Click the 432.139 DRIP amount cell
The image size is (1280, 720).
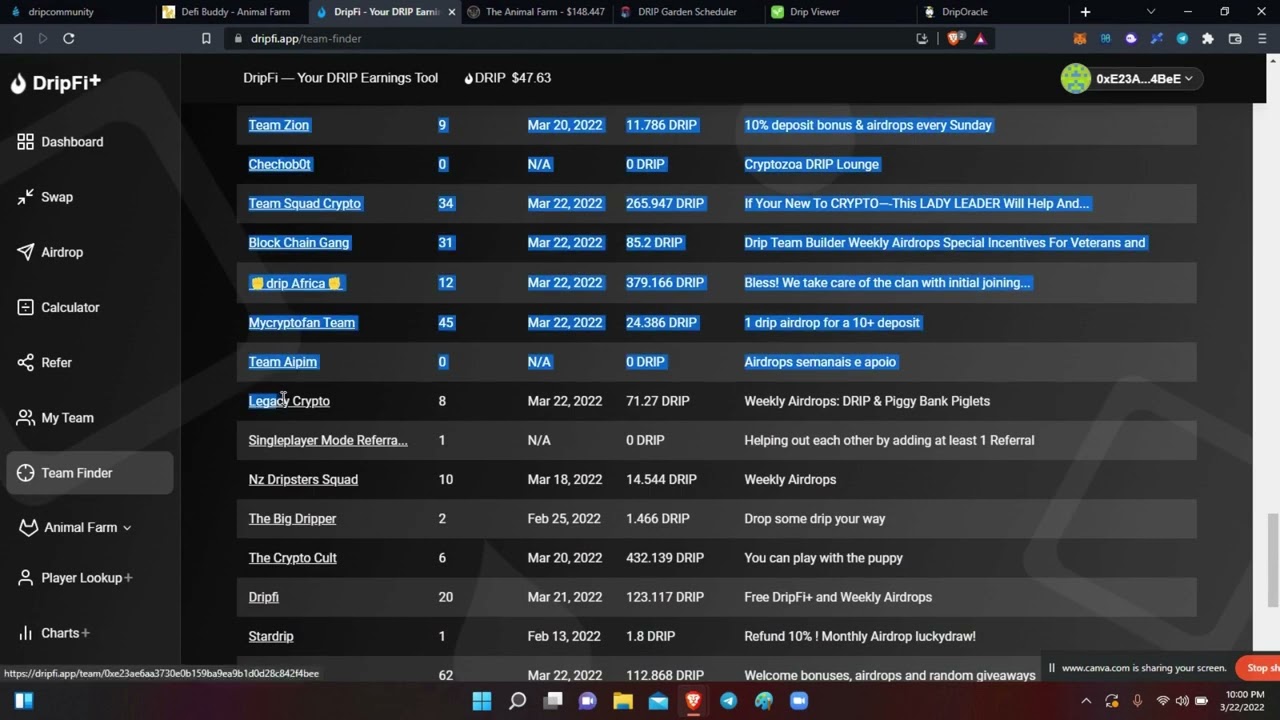pos(665,558)
